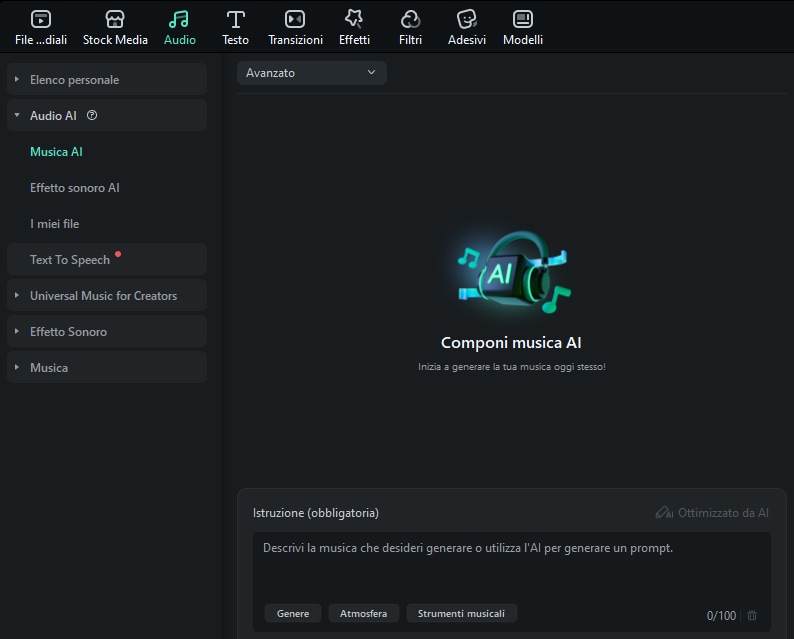794x639 pixels.
Task: Open the Adesivi stickers icon
Action: tap(466, 20)
